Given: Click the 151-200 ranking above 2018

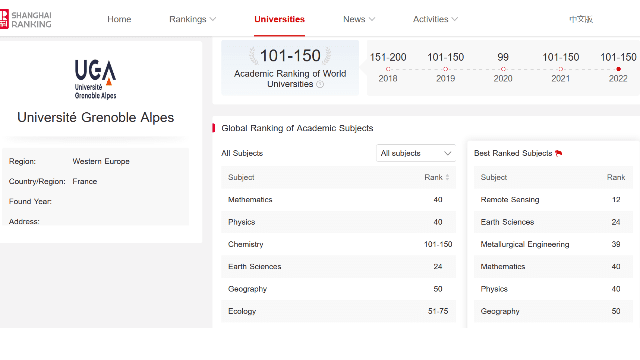Looking at the screenshot, I should [388, 57].
